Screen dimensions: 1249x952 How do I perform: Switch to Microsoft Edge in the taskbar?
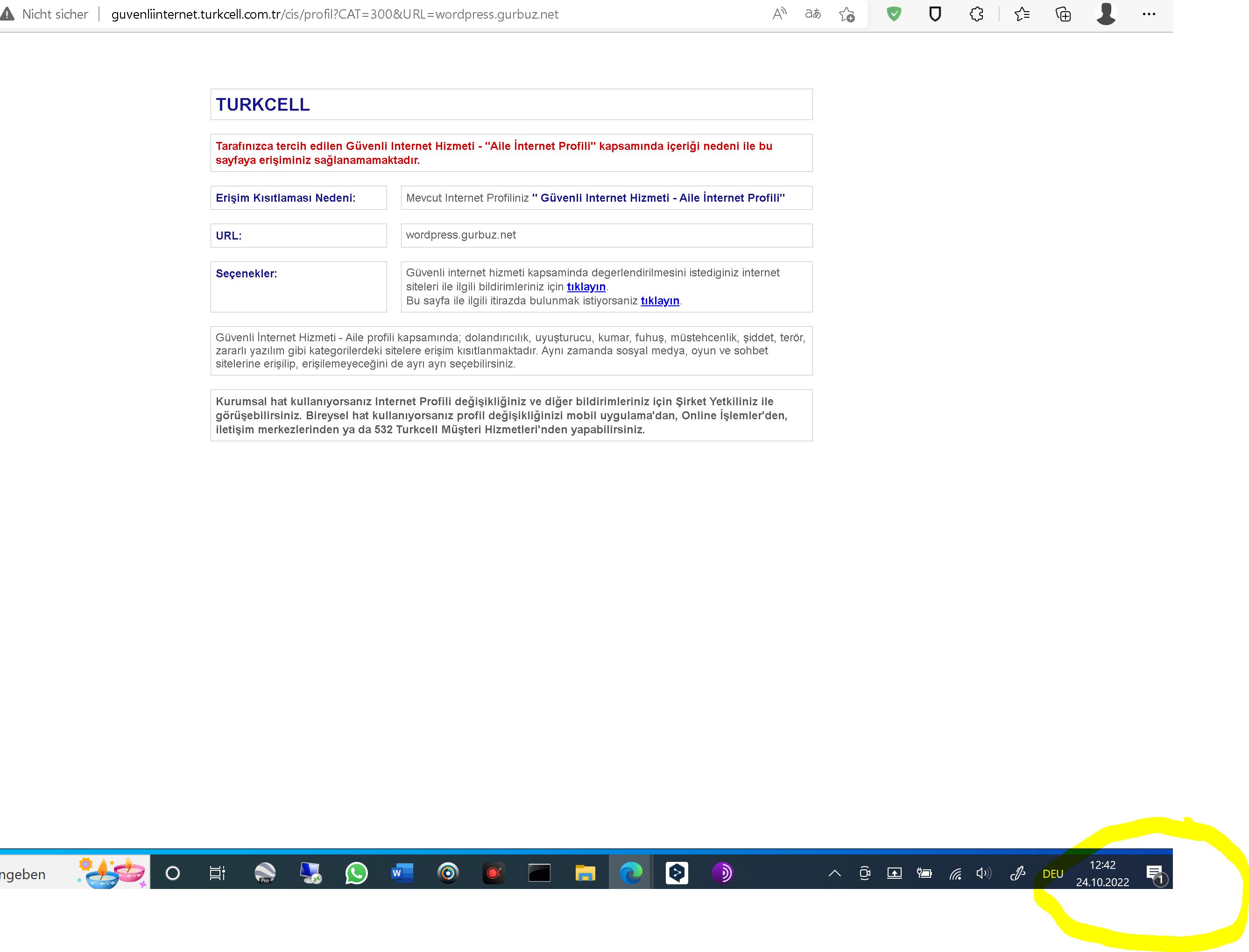(631, 873)
